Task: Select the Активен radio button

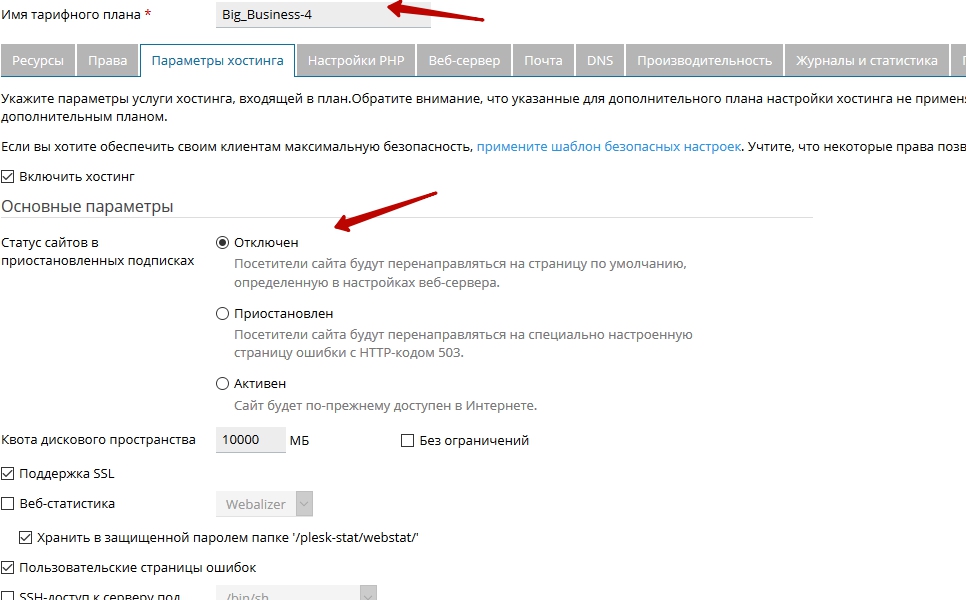Action: [x=223, y=384]
